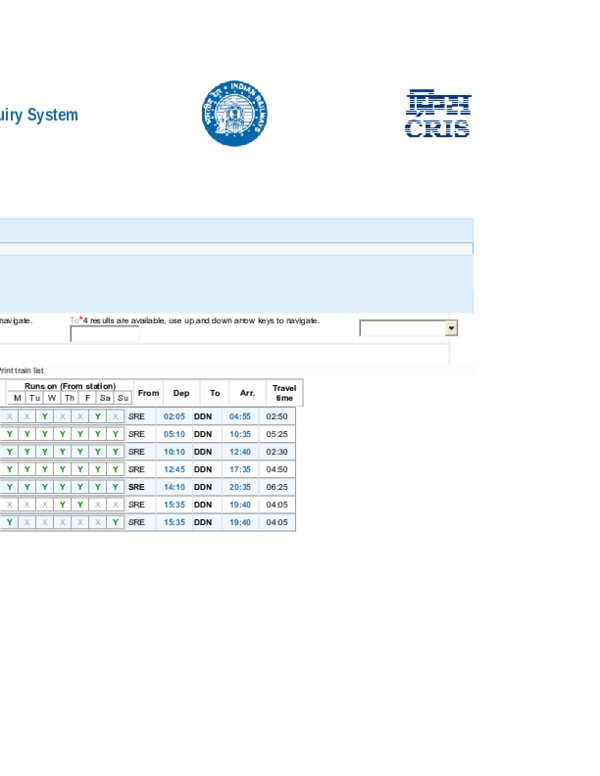The width and height of the screenshot is (600, 776).
Task: Open the 17:35 arrival time link
Action: (x=240, y=470)
